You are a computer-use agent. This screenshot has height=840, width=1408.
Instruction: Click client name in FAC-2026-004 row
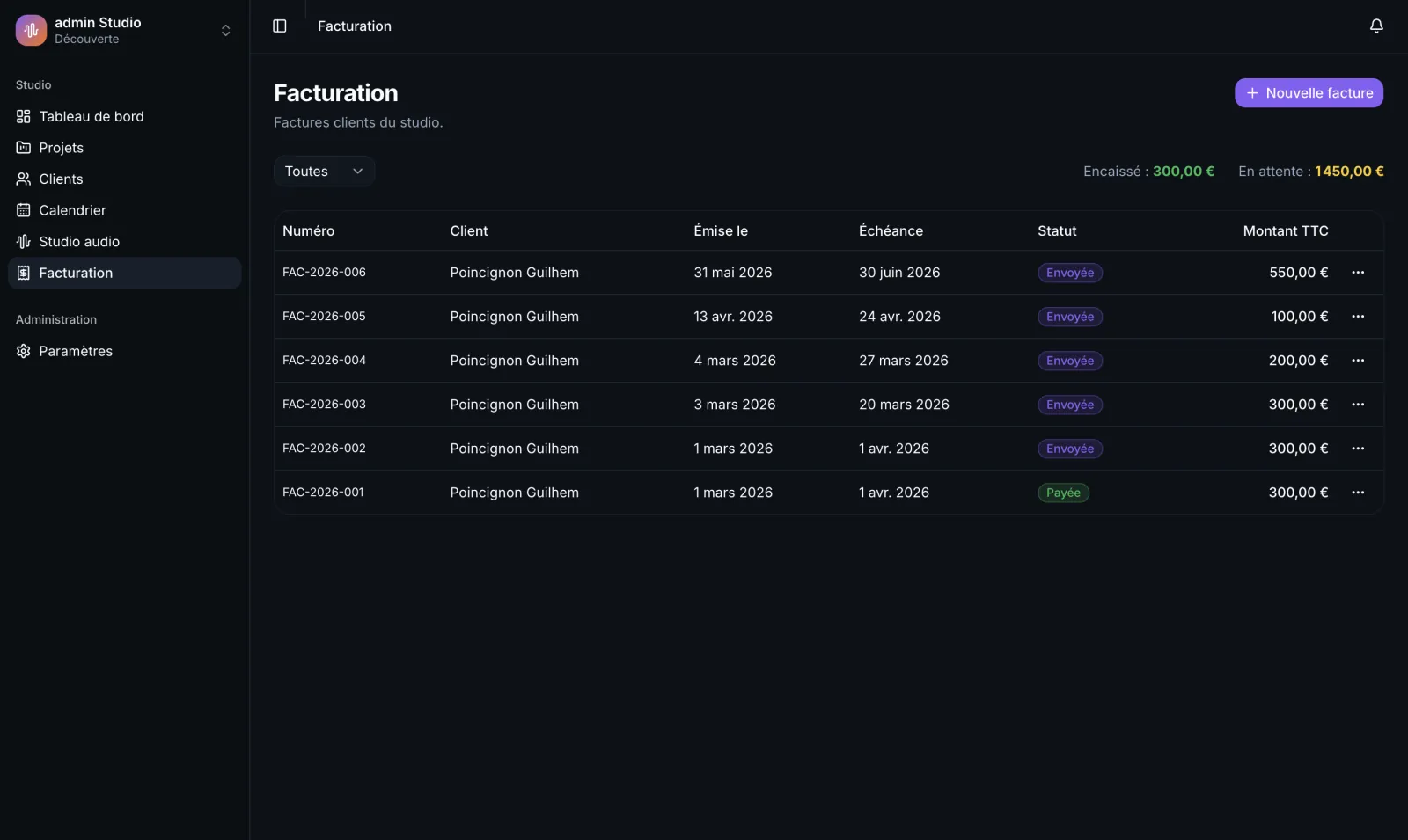click(x=514, y=361)
